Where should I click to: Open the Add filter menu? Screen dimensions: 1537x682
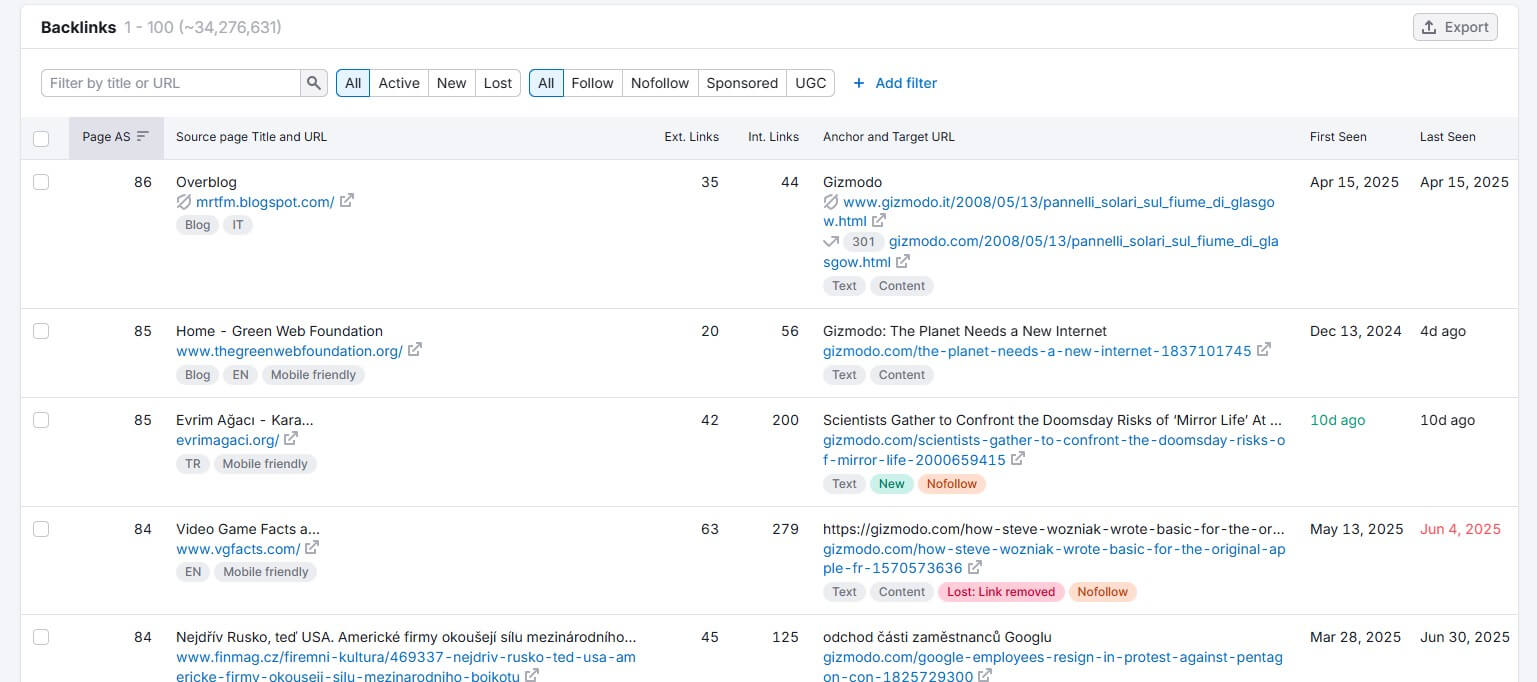(895, 83)
